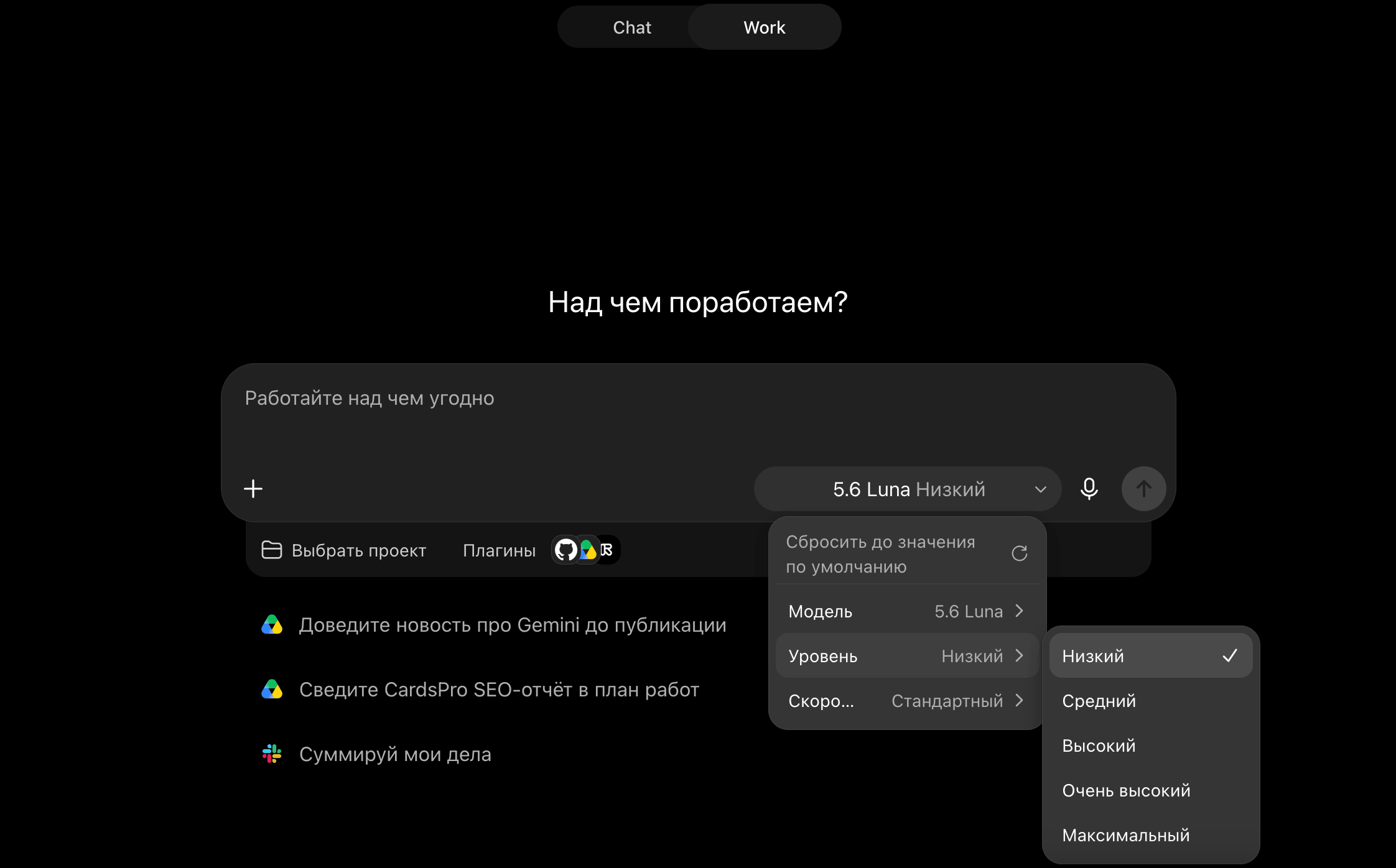Select the Максимальный level option
Viewport: 1396px width, 868px height.
click(x=1150, y=835)
